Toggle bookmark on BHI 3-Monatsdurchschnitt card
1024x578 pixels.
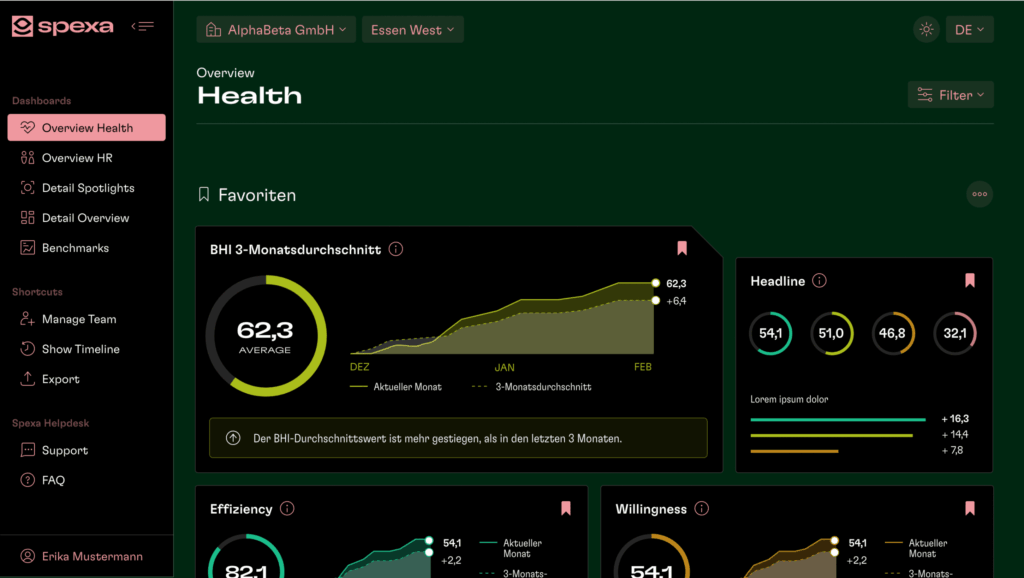pyautogui.click(x=682, y=248)
